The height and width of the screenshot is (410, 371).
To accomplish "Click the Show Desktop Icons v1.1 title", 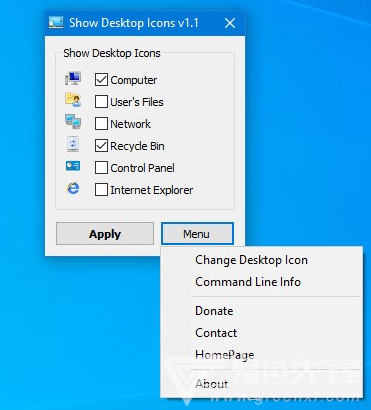I will [134, 23].
